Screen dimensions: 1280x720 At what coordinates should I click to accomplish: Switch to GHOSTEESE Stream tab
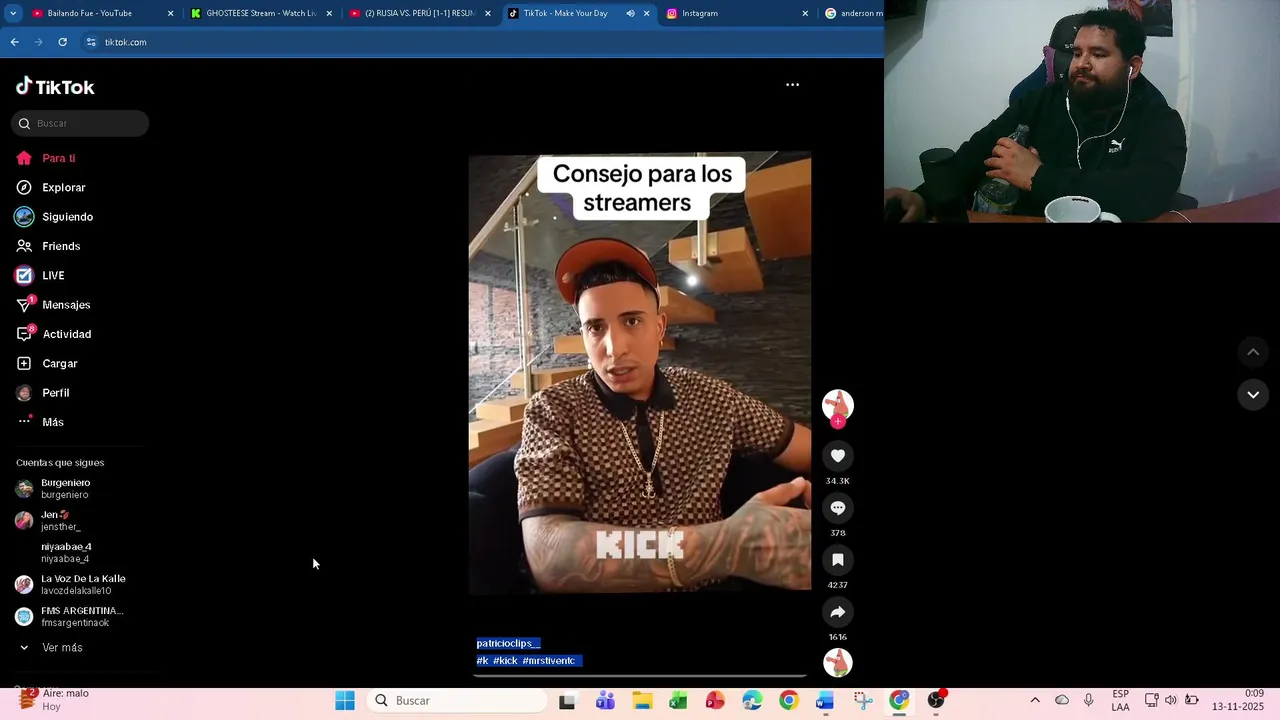(260, 13)
